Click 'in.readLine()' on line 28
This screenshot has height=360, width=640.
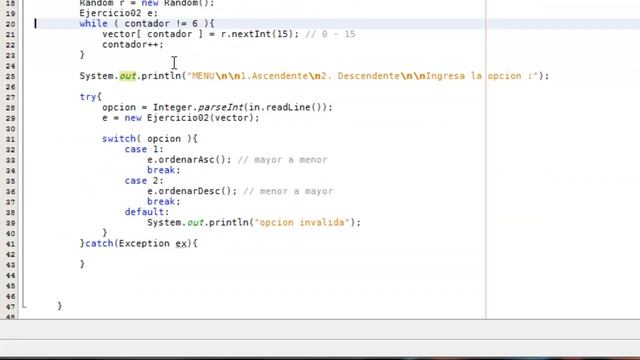pos(285,107)
